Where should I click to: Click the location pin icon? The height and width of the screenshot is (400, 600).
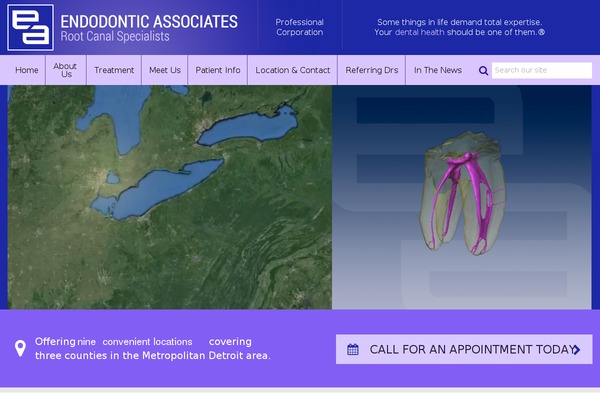[x=20, y=348]
